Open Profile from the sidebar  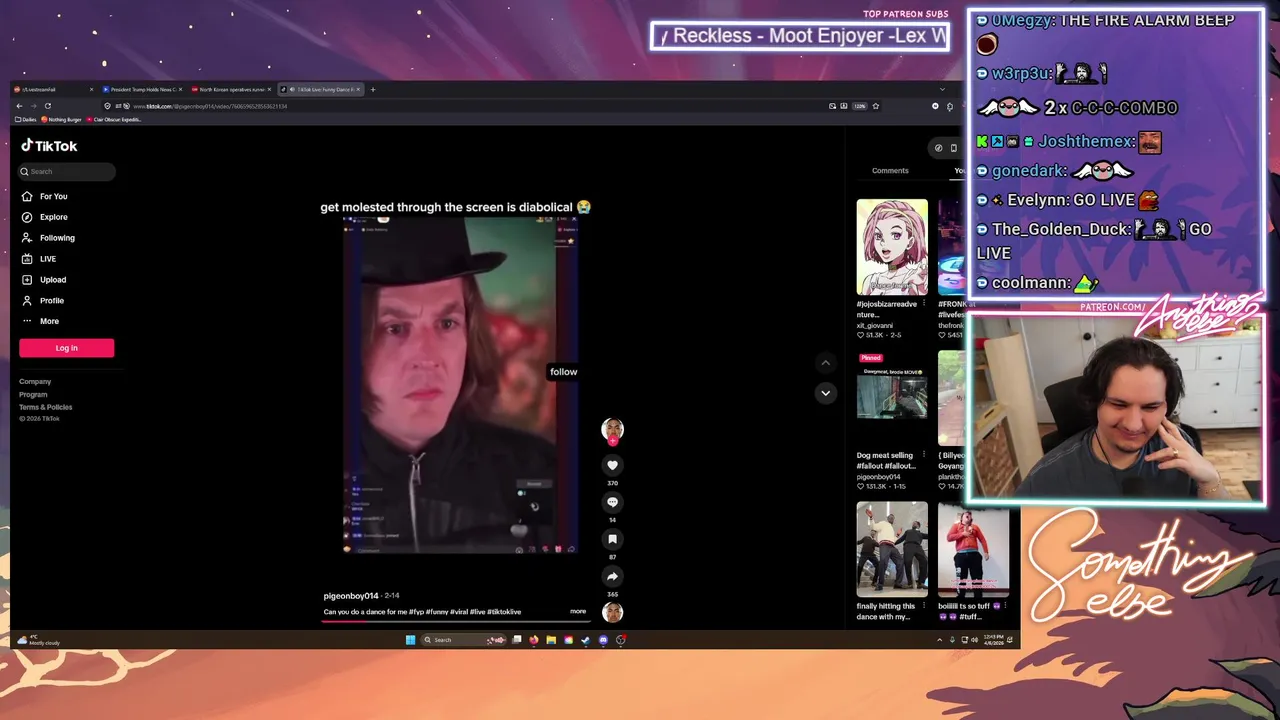tap(44, 300)
